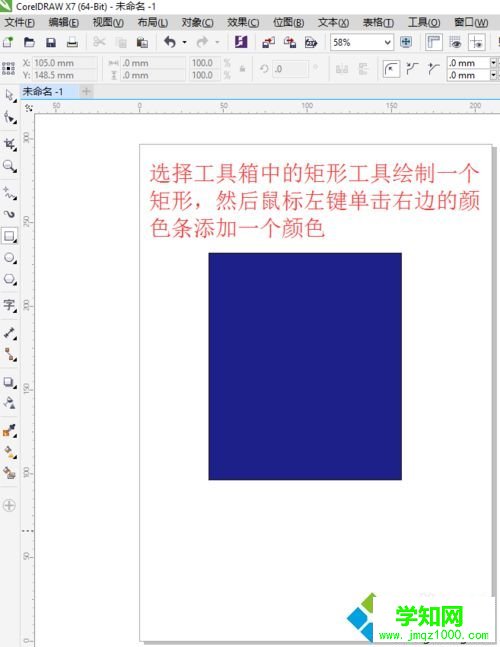The height and width of the screenshot is (647, 500).
Task: Select the Color Eyedropper tool
Action: click(9, 430)
